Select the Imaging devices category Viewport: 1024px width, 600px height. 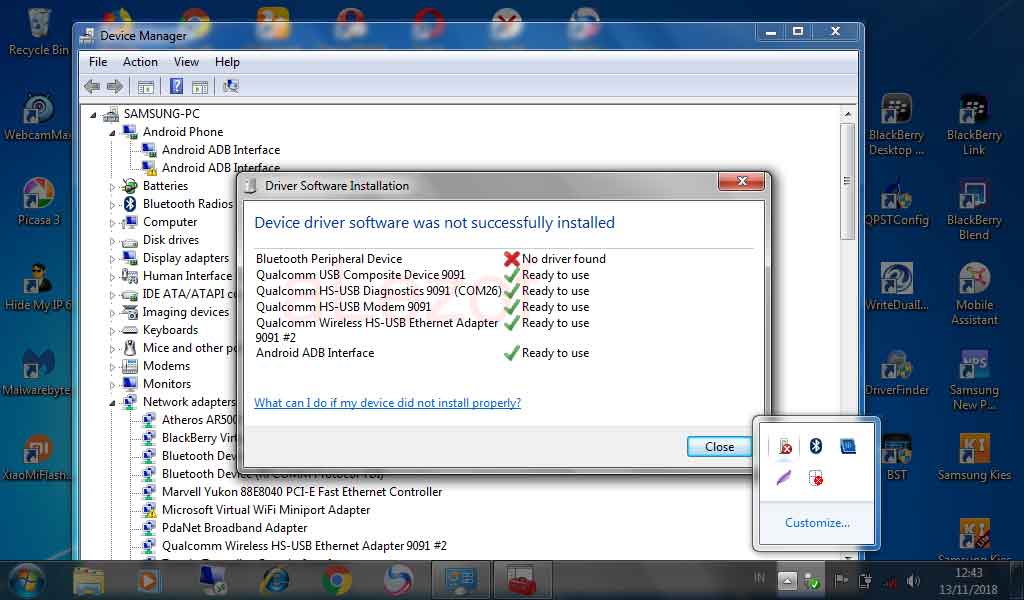coord(185,312)
